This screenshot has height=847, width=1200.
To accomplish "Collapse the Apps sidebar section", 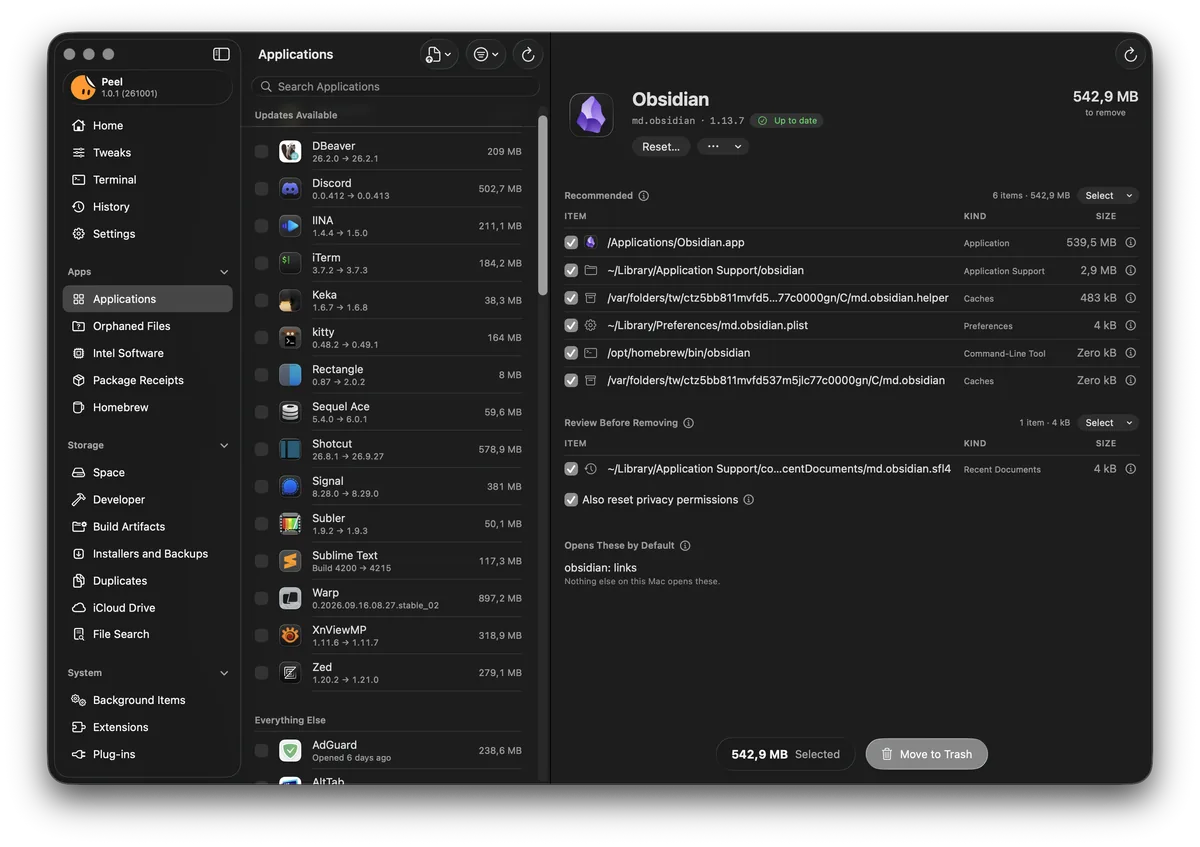I will 224,272.
